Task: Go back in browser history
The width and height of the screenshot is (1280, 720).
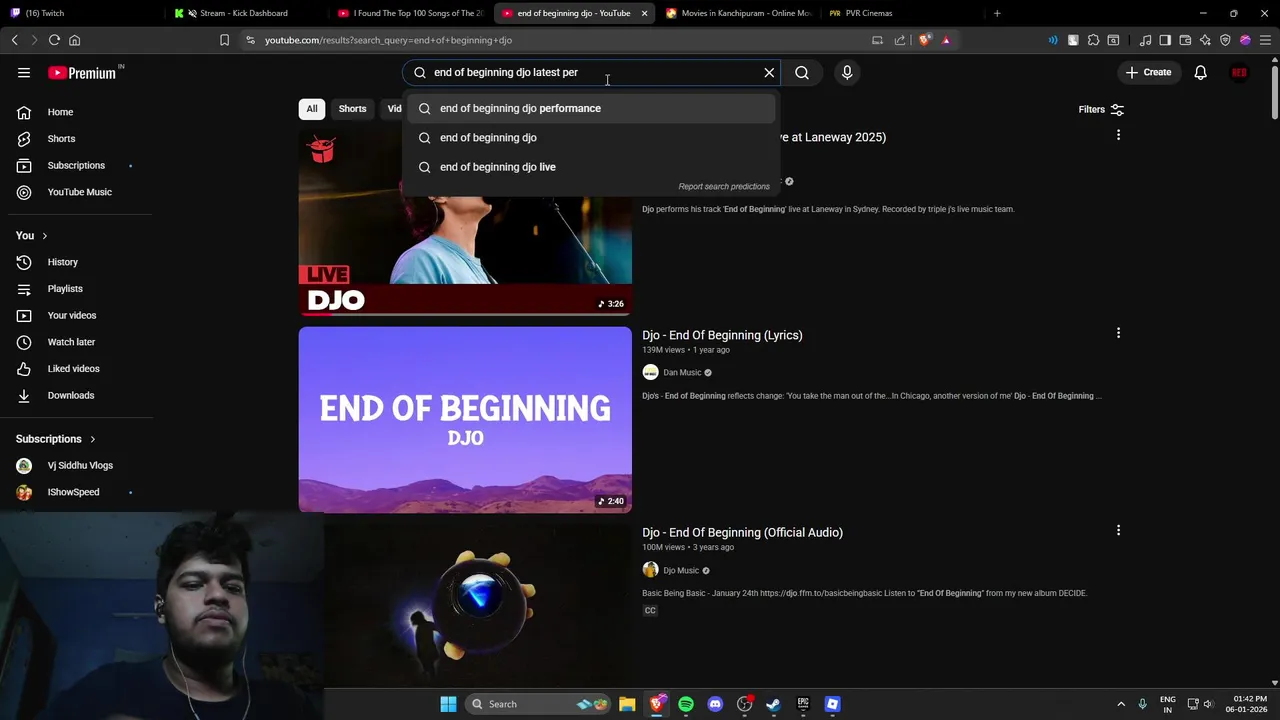Action: pos(14,40)
